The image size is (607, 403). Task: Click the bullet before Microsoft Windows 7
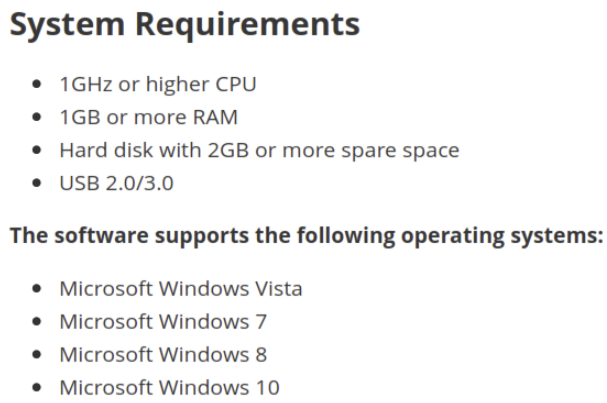(x=37, y=321)
